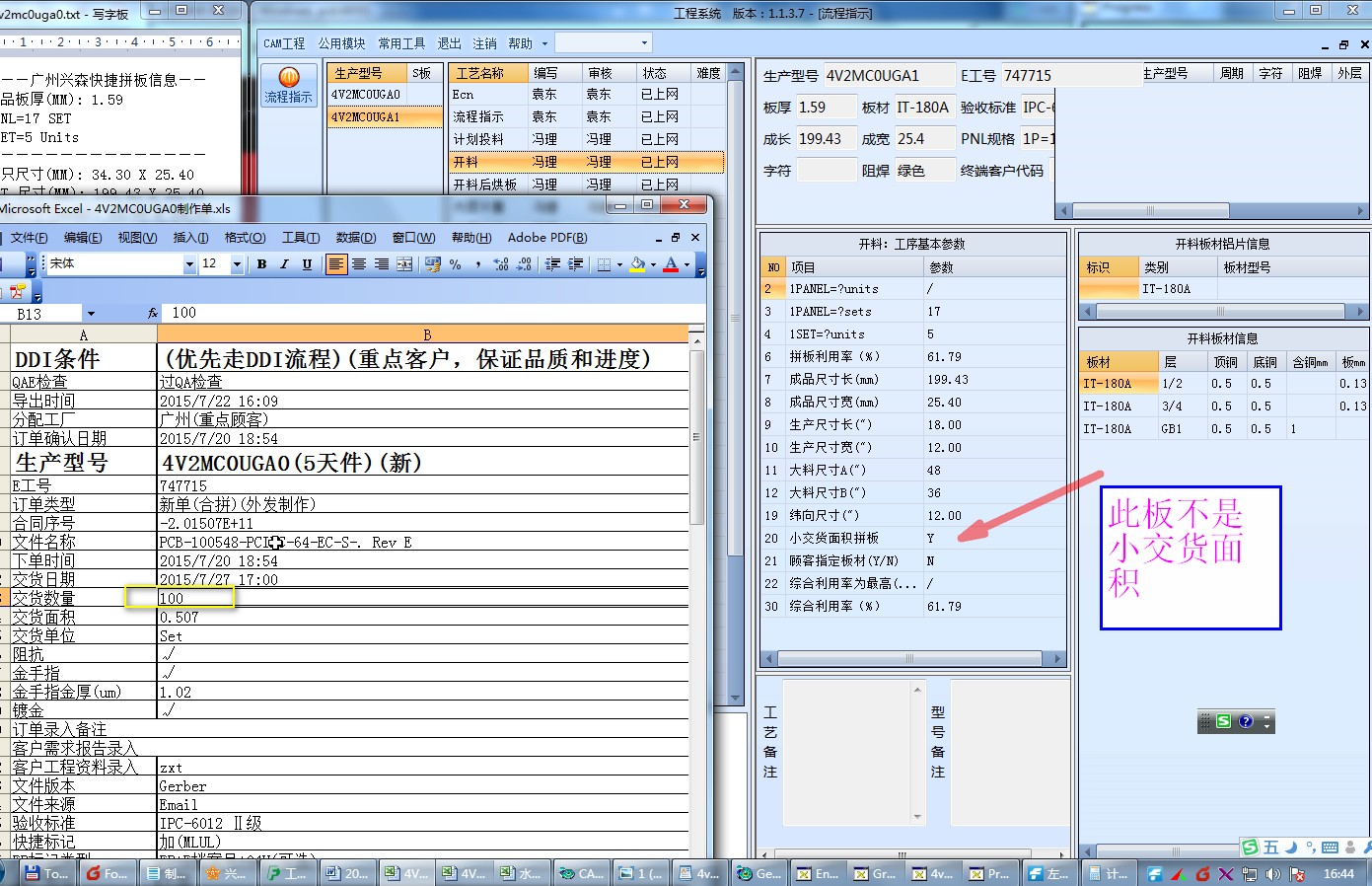Open the 常用工具 menu
Viewport: 1372px width, 886px height.
(401, 43)
